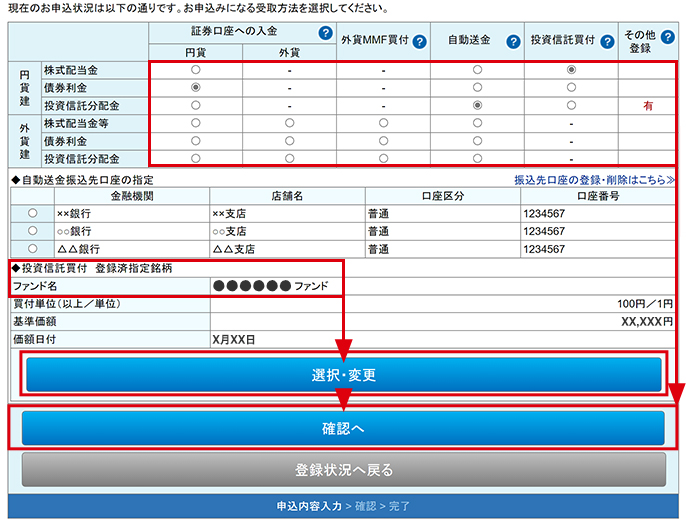Select 外貨 deposit for 外貨建 株式配当金等
Screen dimensions: 686x520
[289, 123]
